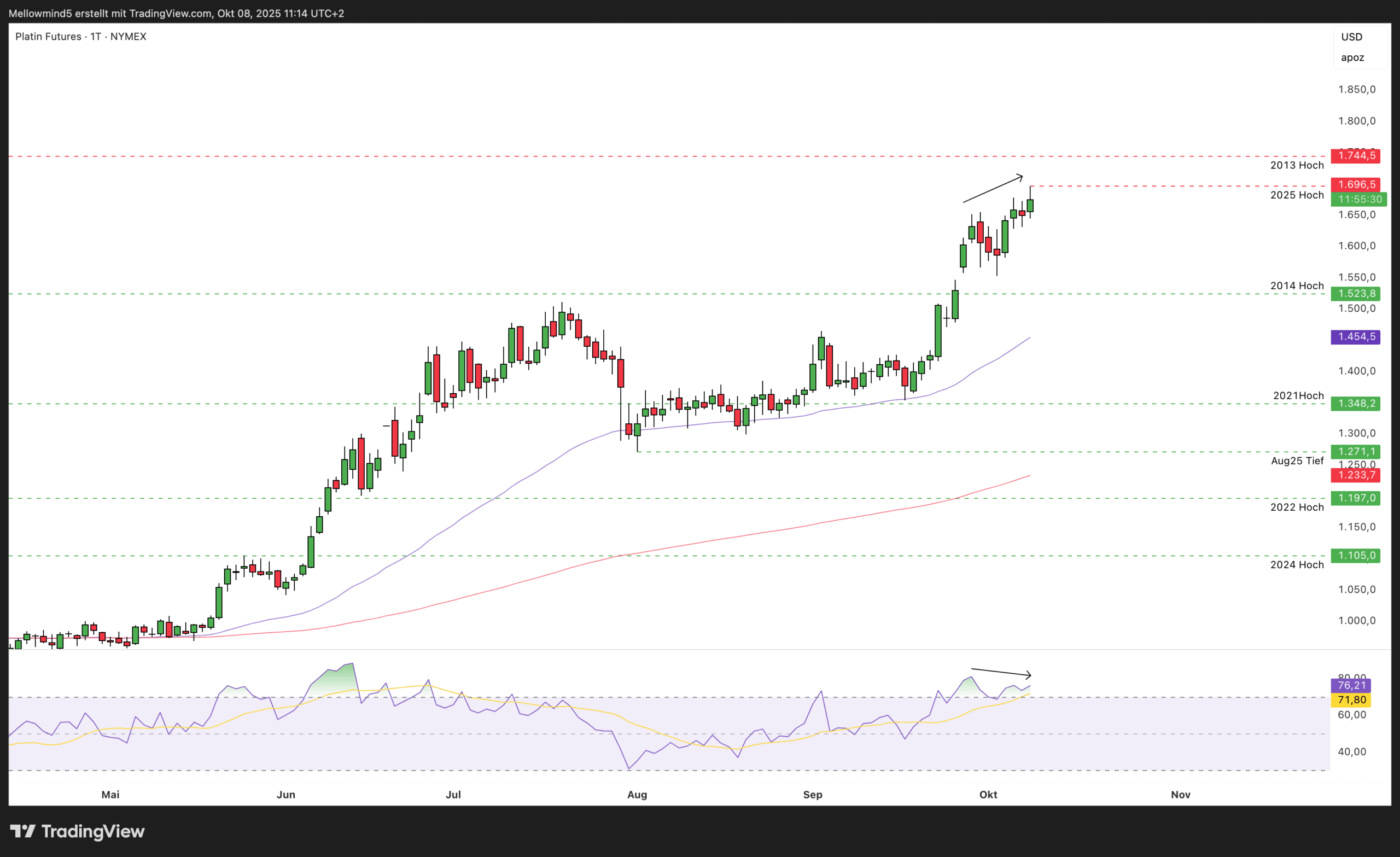Click the yellow 71,80 RSI average label

pyautogui.click(x=1351, y=700)
